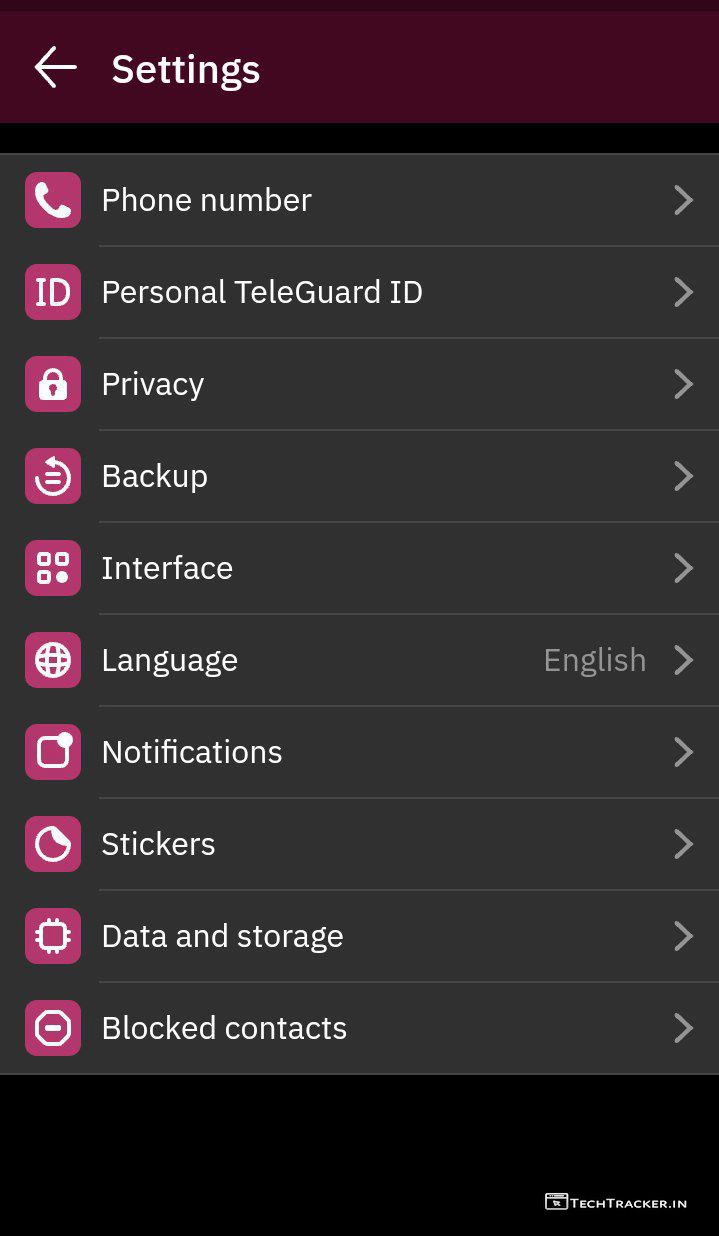
Task: Expand the Blocked contacts row chevron
Action: tap(684, 1028)
